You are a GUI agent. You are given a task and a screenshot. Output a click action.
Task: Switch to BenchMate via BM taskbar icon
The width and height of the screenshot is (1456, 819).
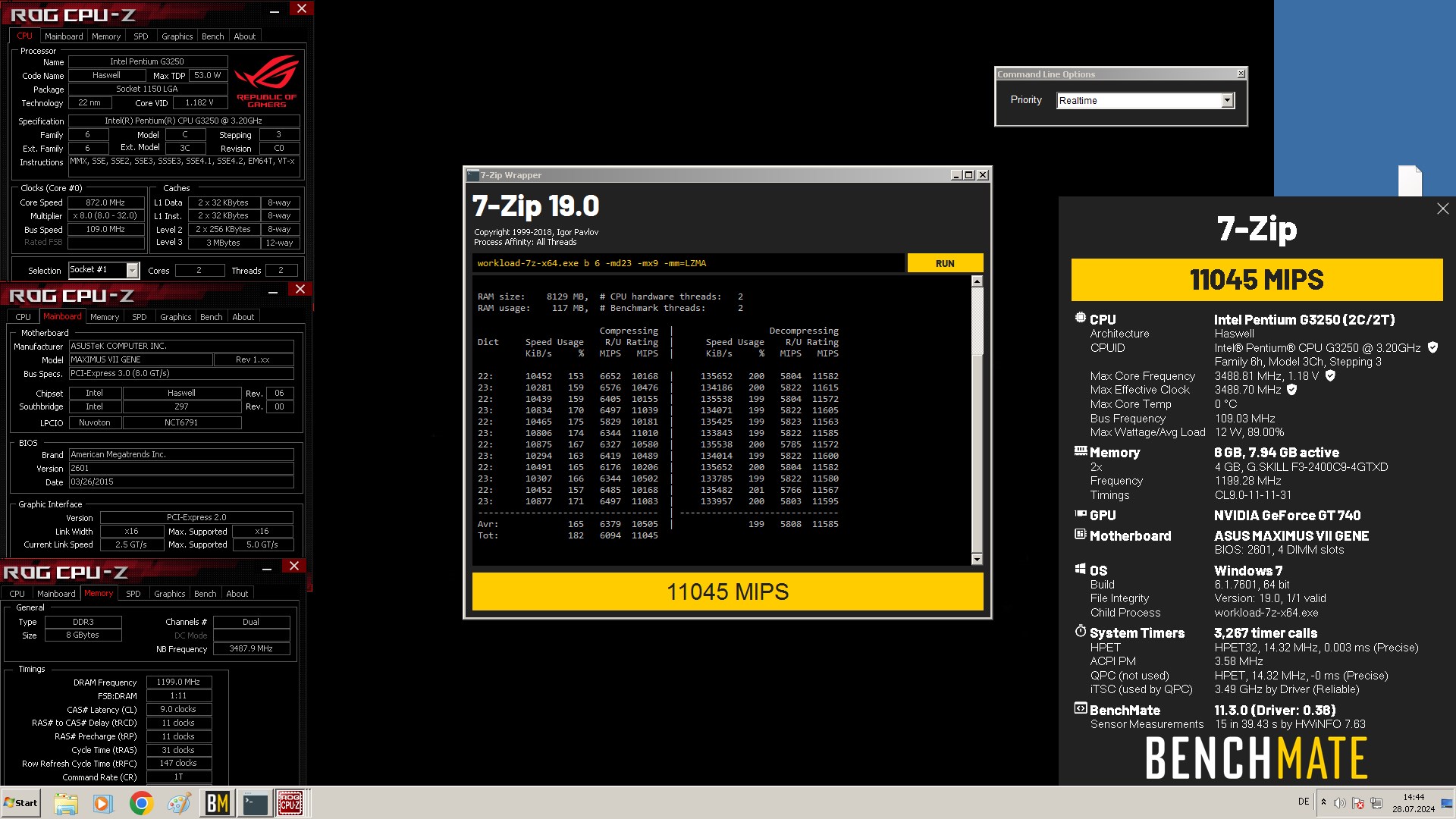point(218,803)
